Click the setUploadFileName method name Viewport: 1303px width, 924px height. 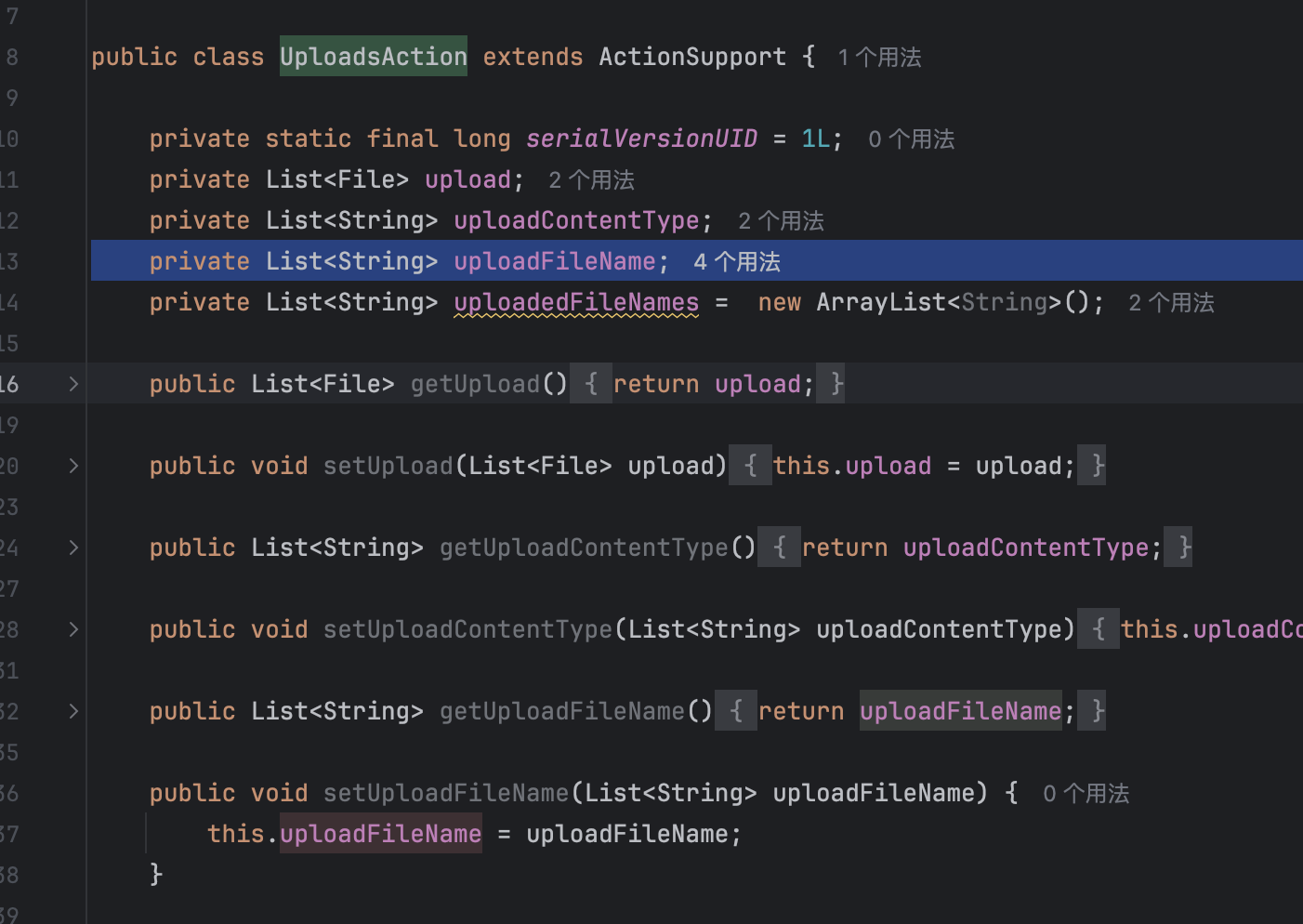445,793
